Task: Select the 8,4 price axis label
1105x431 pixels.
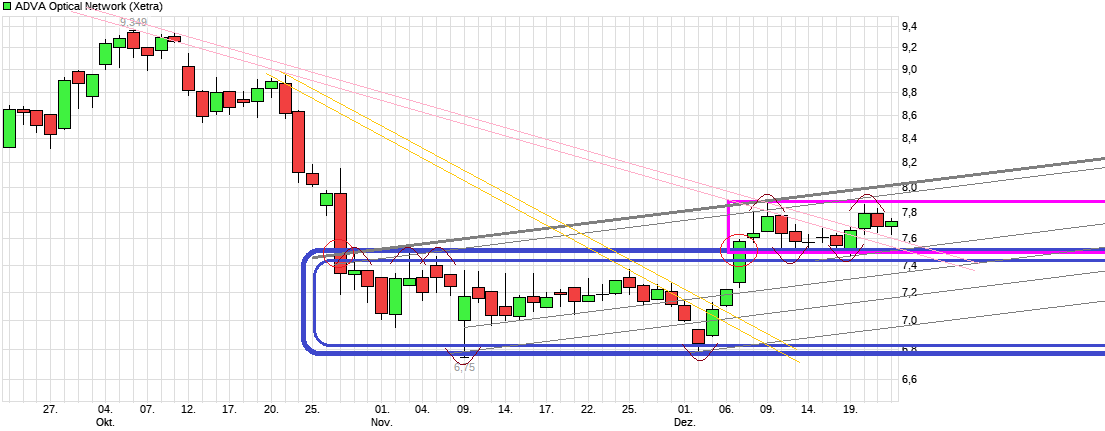Action: [x=910, y=139]
